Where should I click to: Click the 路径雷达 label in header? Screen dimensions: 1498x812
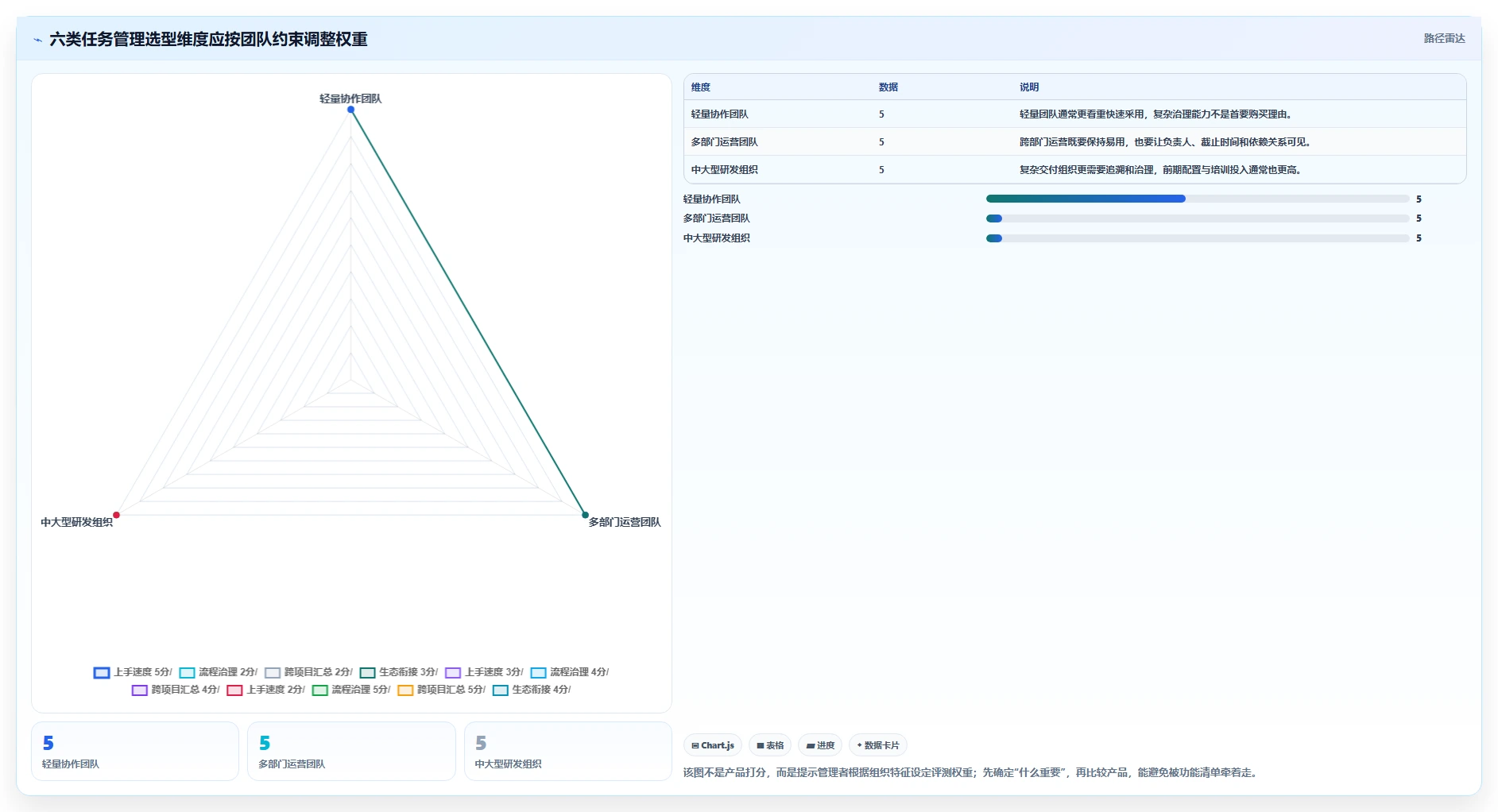1444,38
